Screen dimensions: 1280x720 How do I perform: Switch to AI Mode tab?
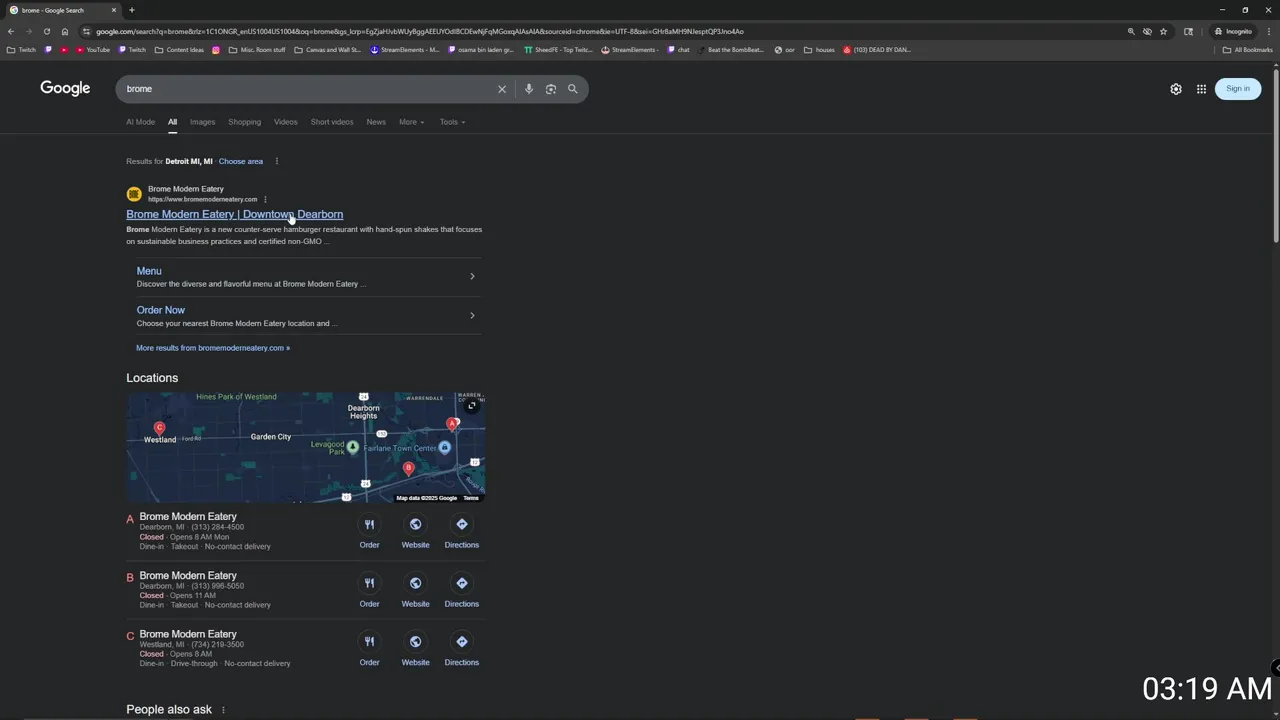(140, 122)
